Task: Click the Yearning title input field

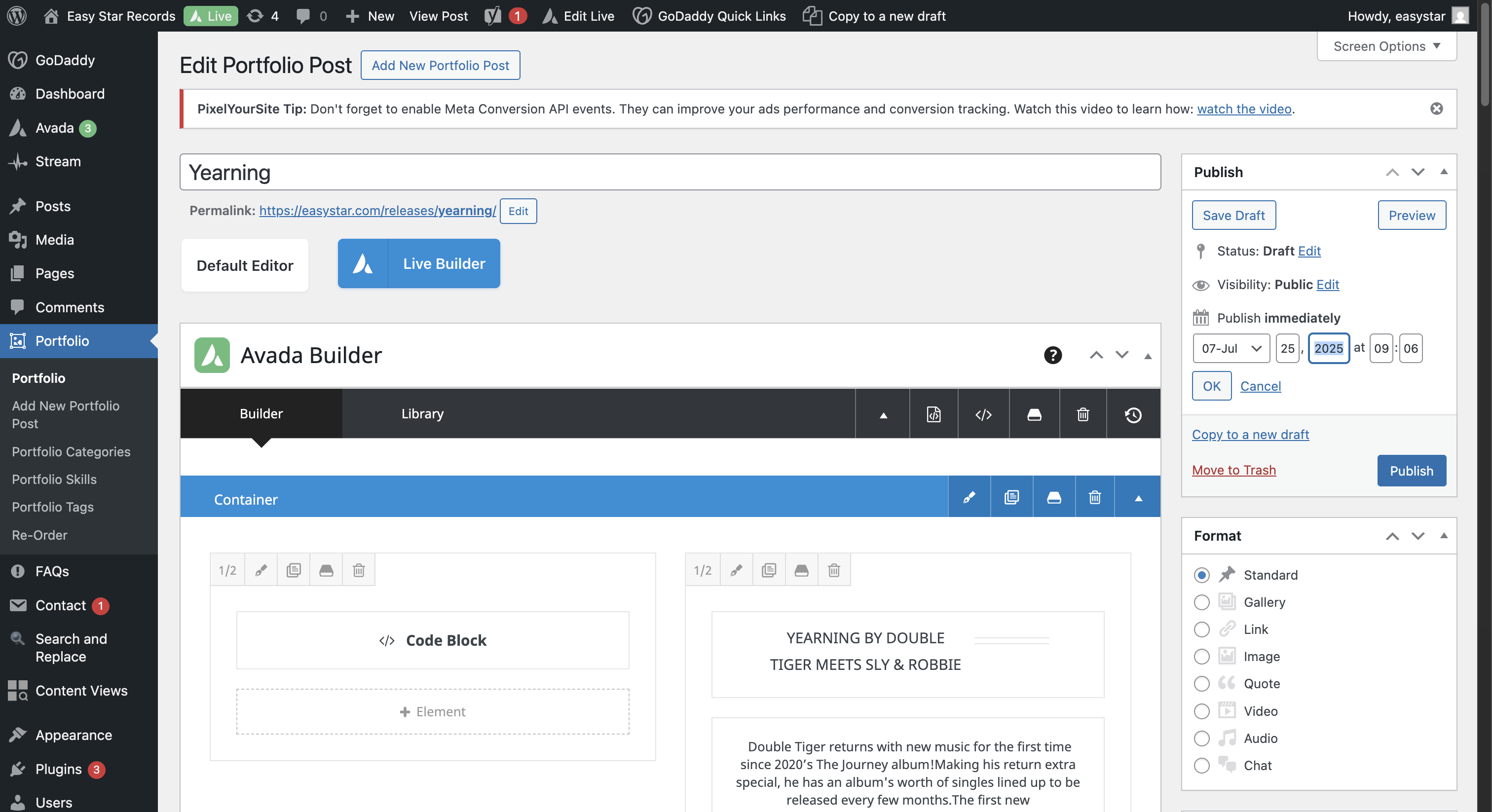Action: point(670,172)
